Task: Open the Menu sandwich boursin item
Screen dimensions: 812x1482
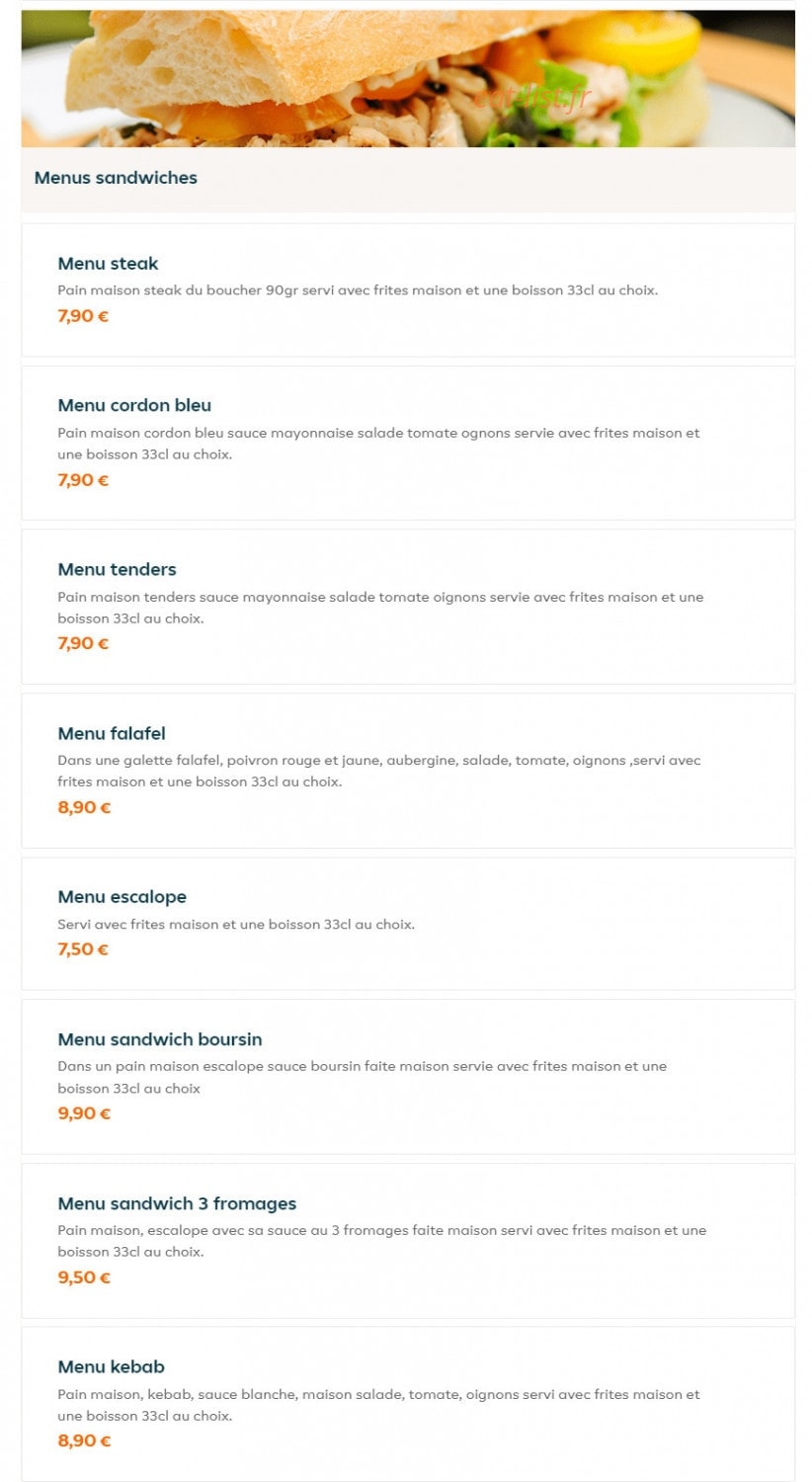Action: pyautogui.click(x=408, y=1077)
